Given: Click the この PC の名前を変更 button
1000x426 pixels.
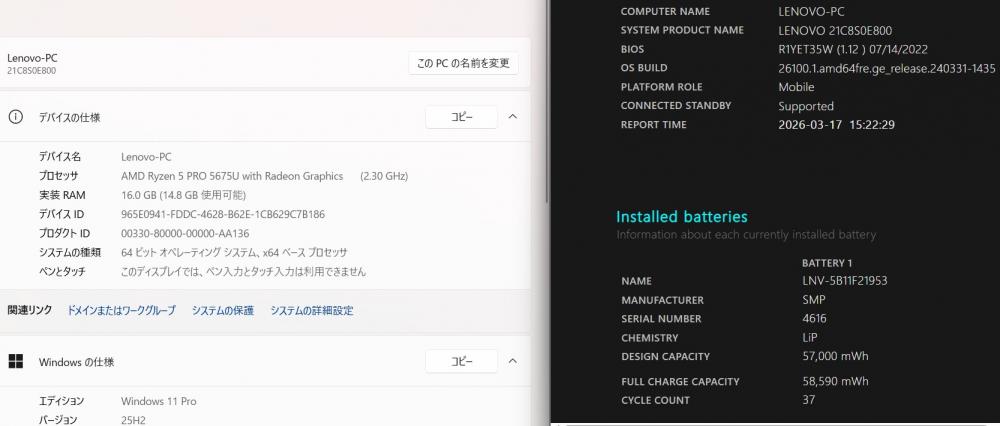Looking at the screenshot, I should point(463,63).
